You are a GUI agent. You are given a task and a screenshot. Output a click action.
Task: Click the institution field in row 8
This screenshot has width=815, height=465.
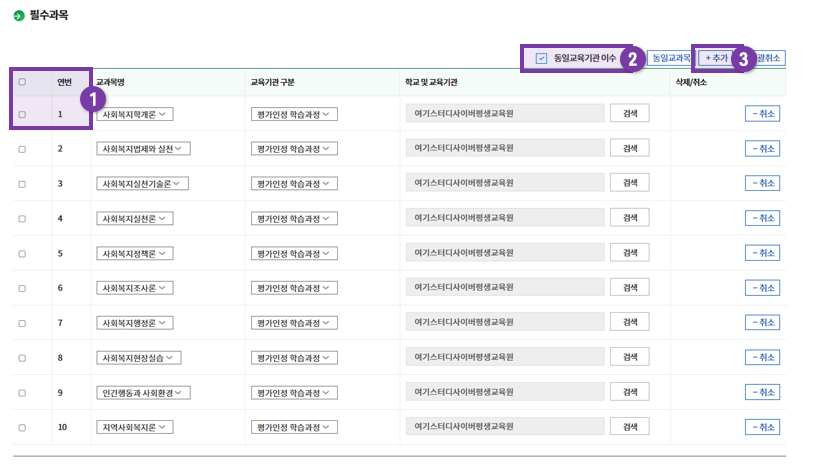pos(505,357)
